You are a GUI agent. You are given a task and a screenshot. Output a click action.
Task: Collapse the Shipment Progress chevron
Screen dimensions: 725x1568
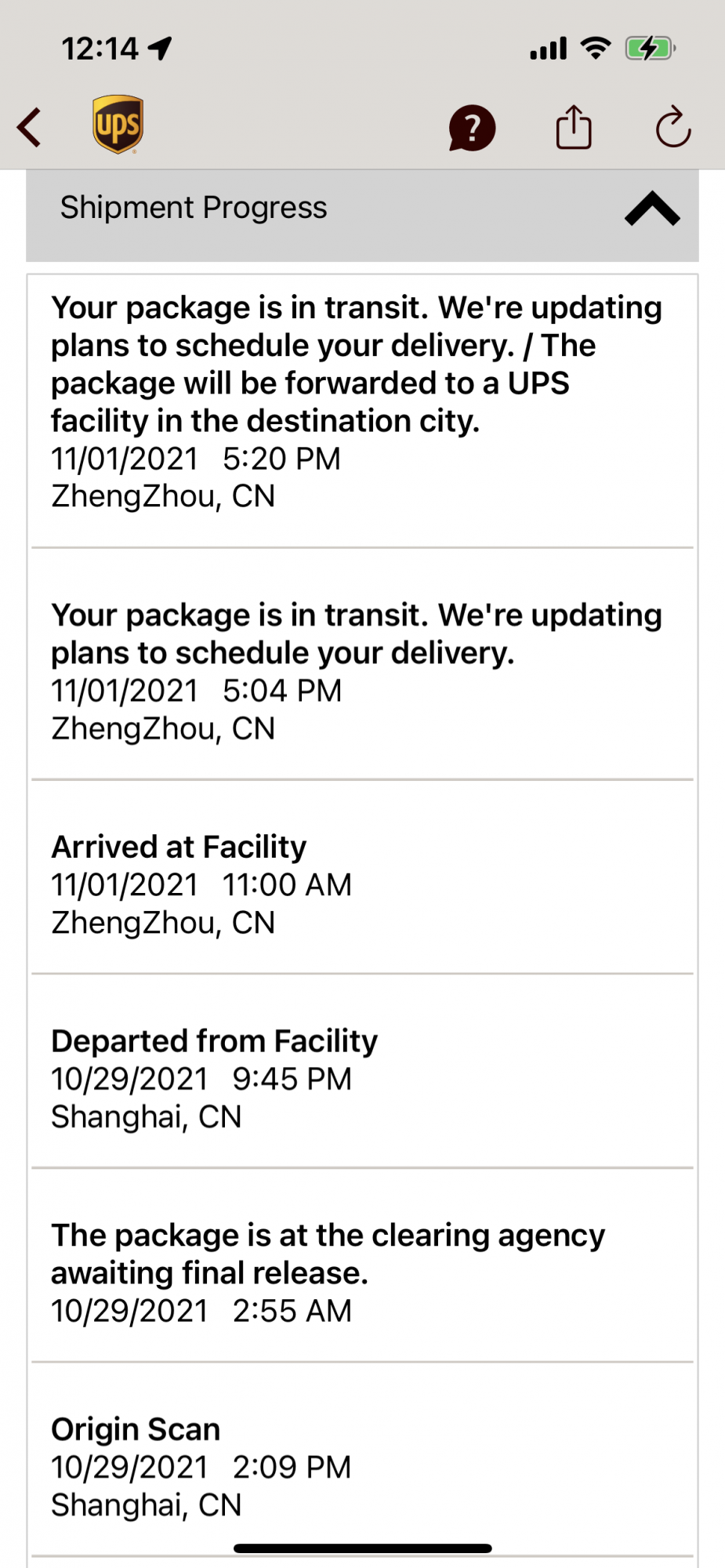pos(652,209)
